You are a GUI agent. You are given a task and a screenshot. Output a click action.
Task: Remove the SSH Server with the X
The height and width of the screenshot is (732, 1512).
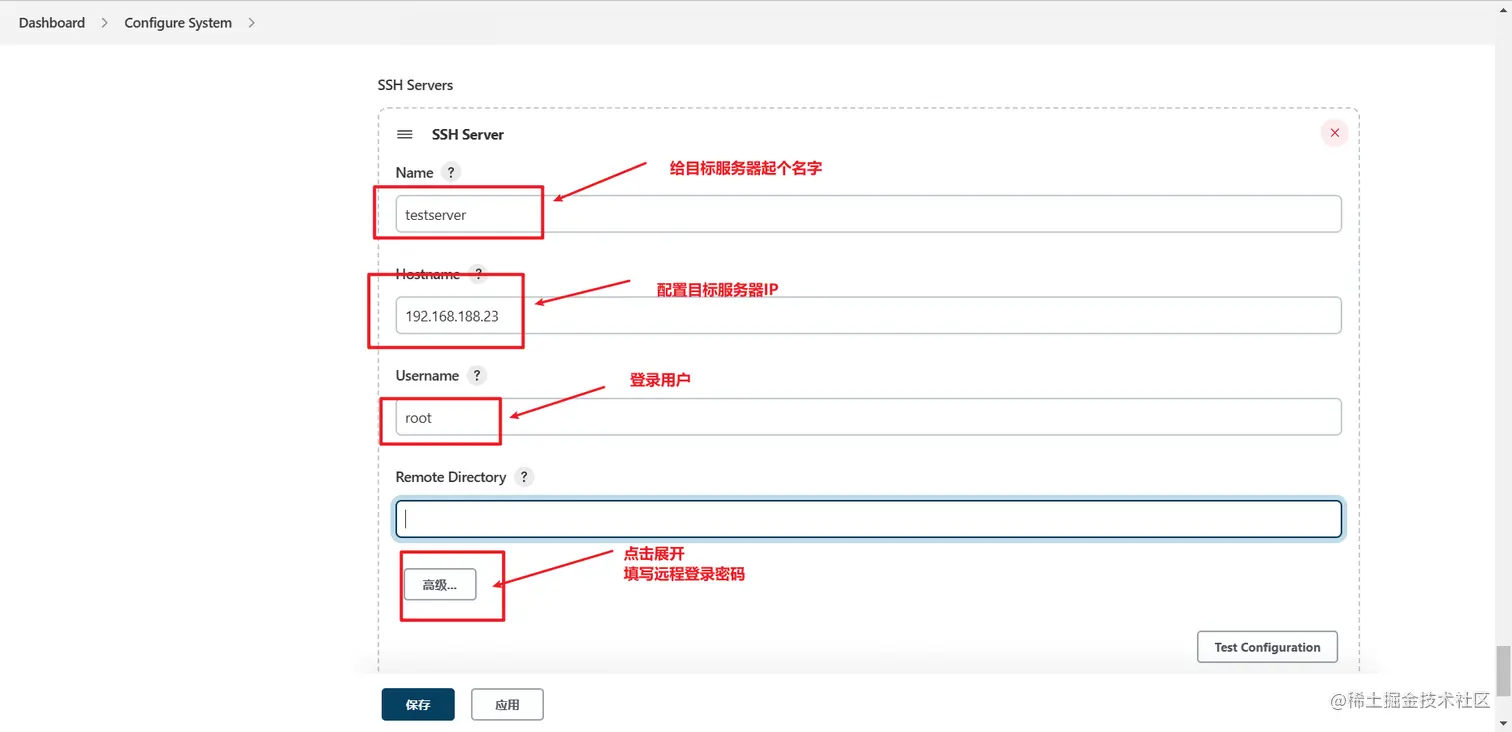1334,133
